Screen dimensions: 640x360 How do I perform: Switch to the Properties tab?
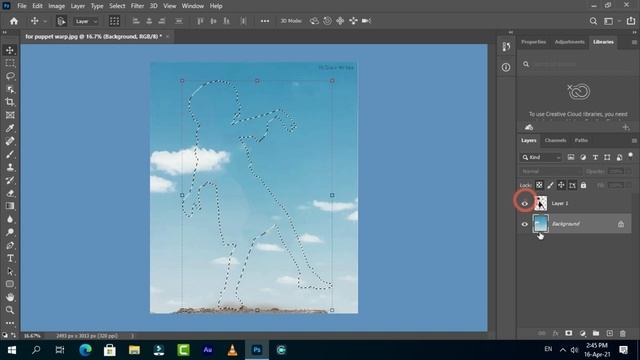click(533, 42)
